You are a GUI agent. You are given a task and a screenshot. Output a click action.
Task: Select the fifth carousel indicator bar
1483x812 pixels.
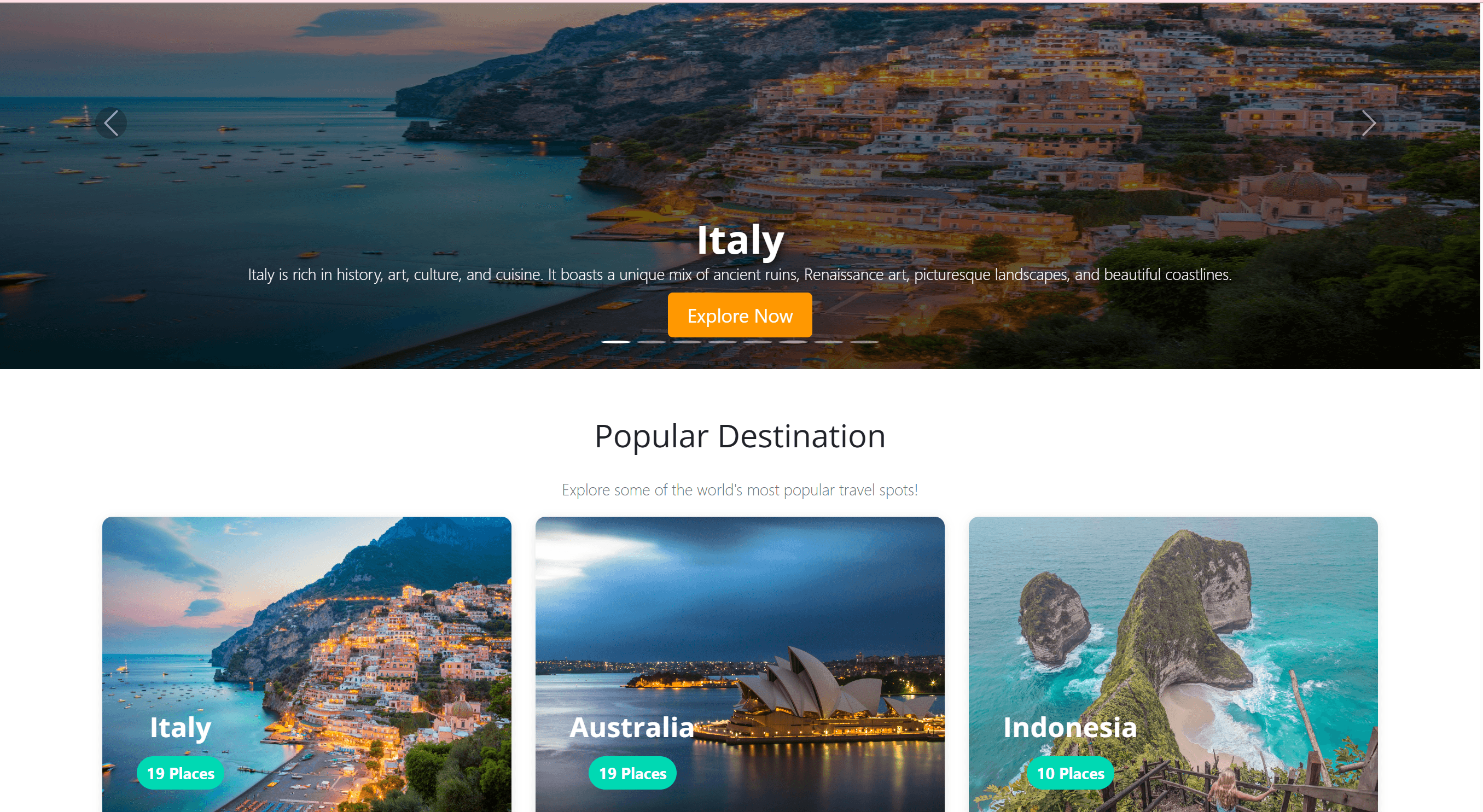pos(758,342)
